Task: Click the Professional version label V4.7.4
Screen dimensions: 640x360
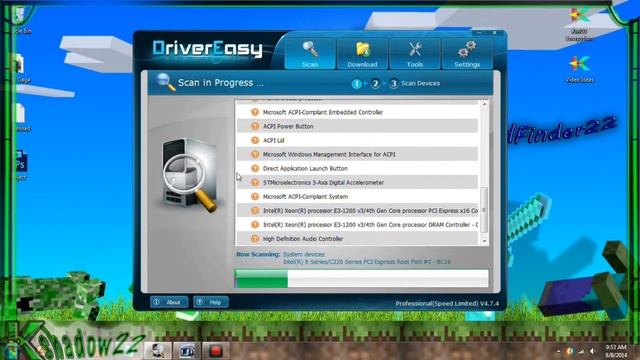Action: click(x=447, y=304)
